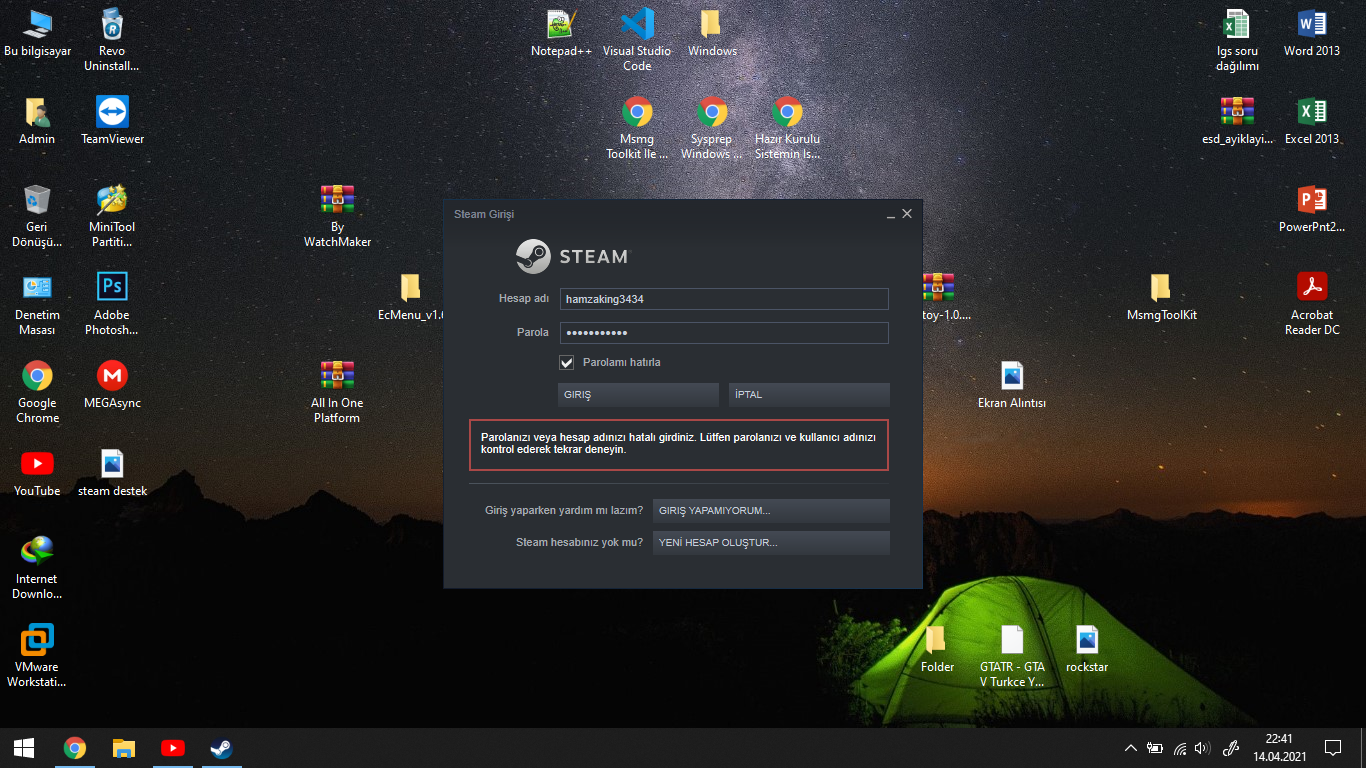Select the Ekran Alıntısı image file
The height and width of the screenshot is (768, 1366).
pyautogui.click(x=1012, y=385)
